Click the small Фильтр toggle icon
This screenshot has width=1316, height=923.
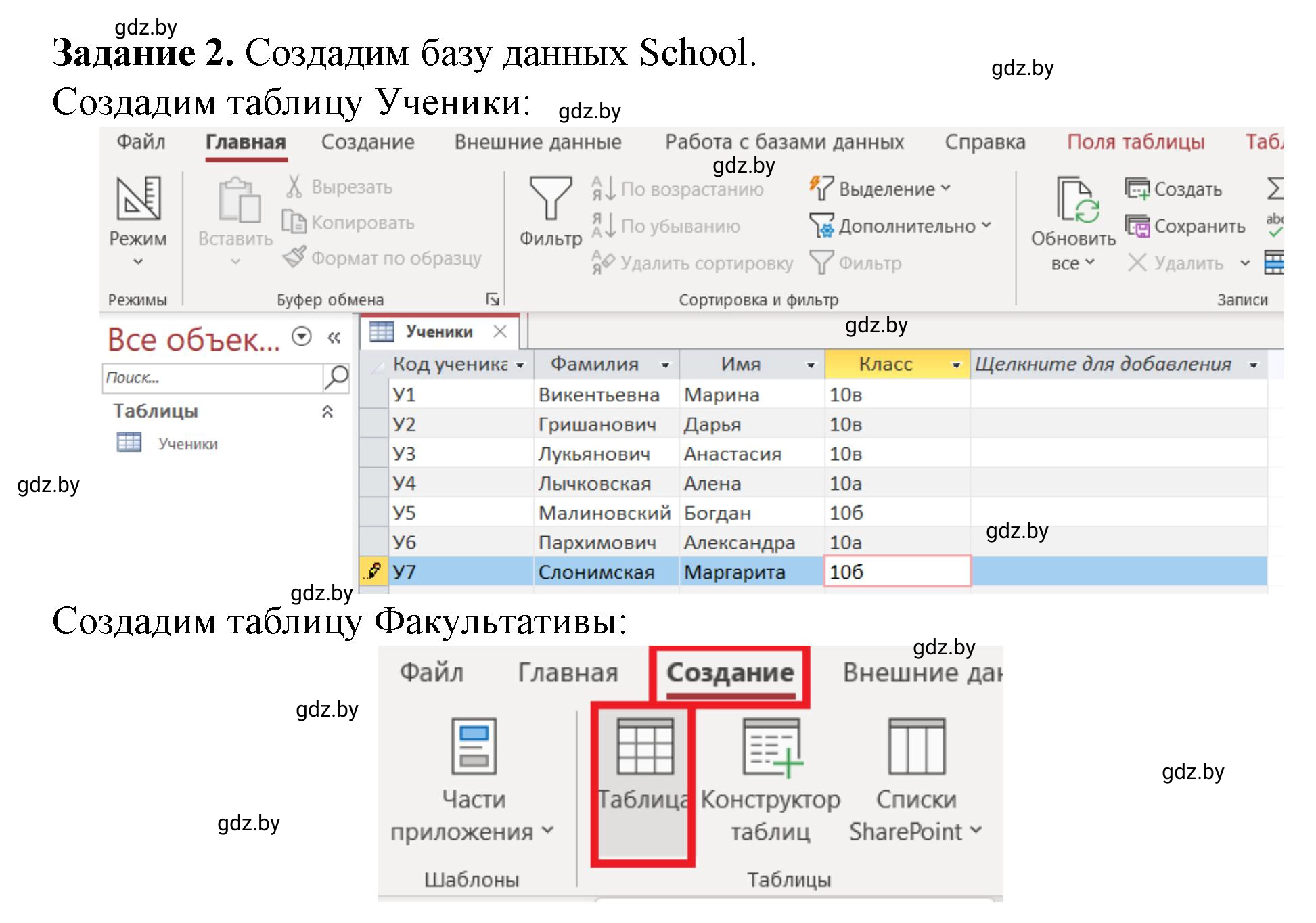coord(821,263)
